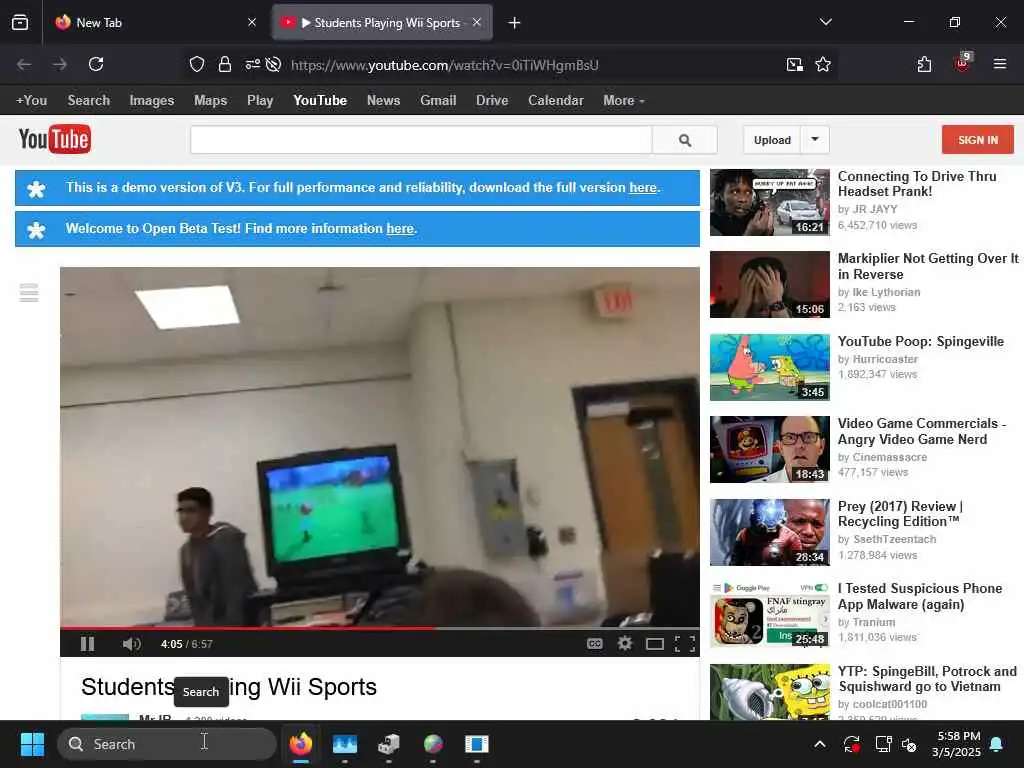Viewport: 1024px width, 768px height.
Task: Toggle theater mode on the player
Action: pos(654,645)
